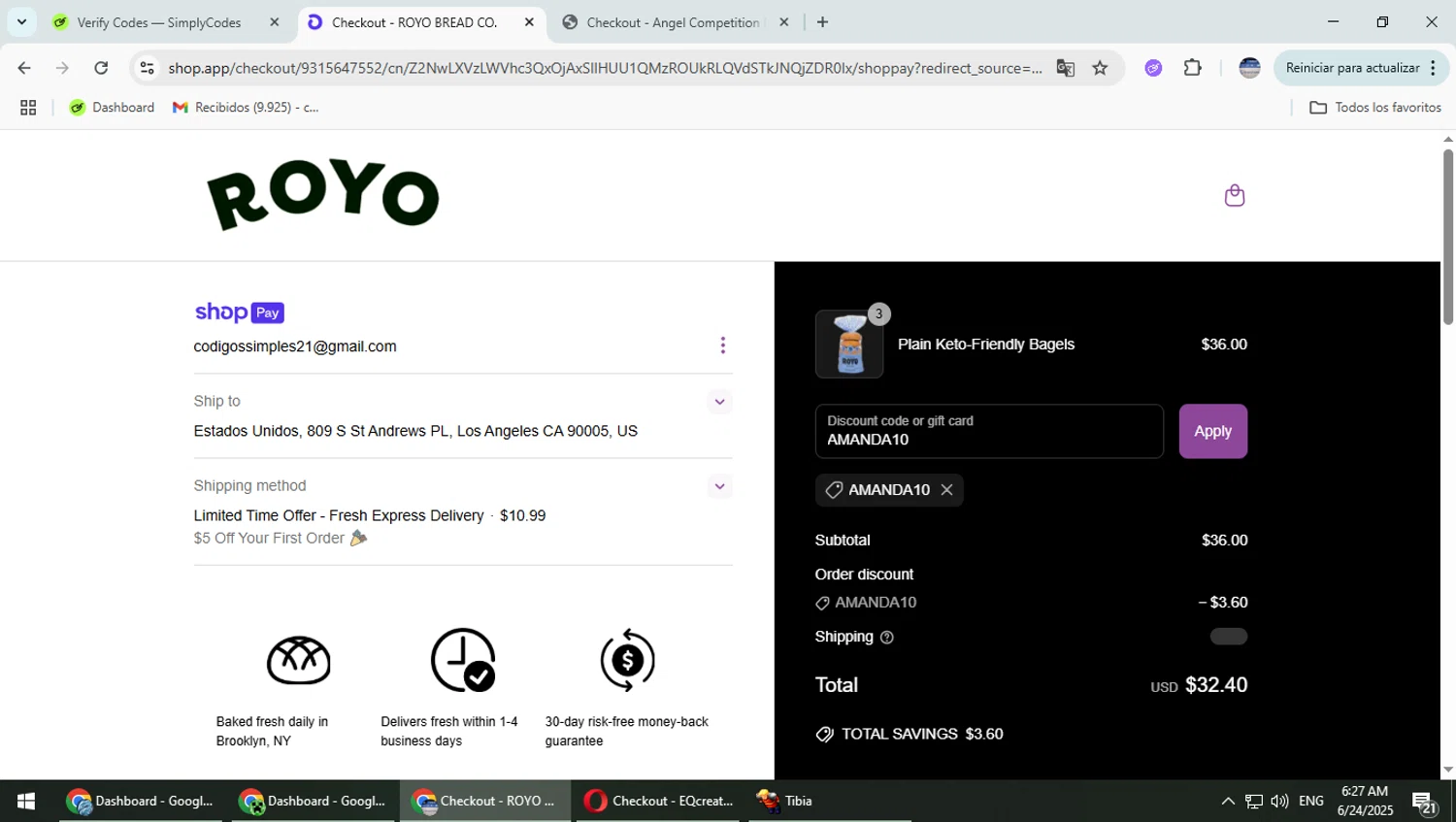The height and width of the screenshot is (822, 1456).
Task: Click the Reiniciar para actualizar button
Action: pyautogui.click(x=1360, y=68)
